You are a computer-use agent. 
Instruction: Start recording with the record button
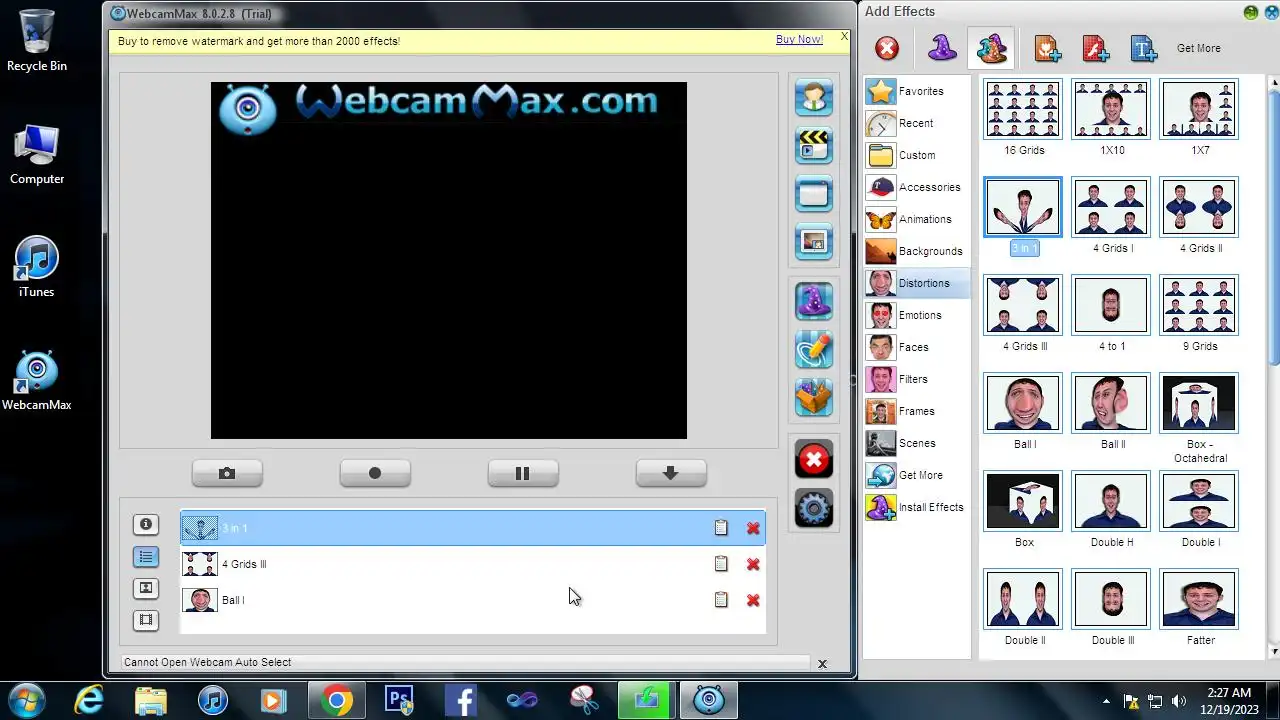(375, 473)
